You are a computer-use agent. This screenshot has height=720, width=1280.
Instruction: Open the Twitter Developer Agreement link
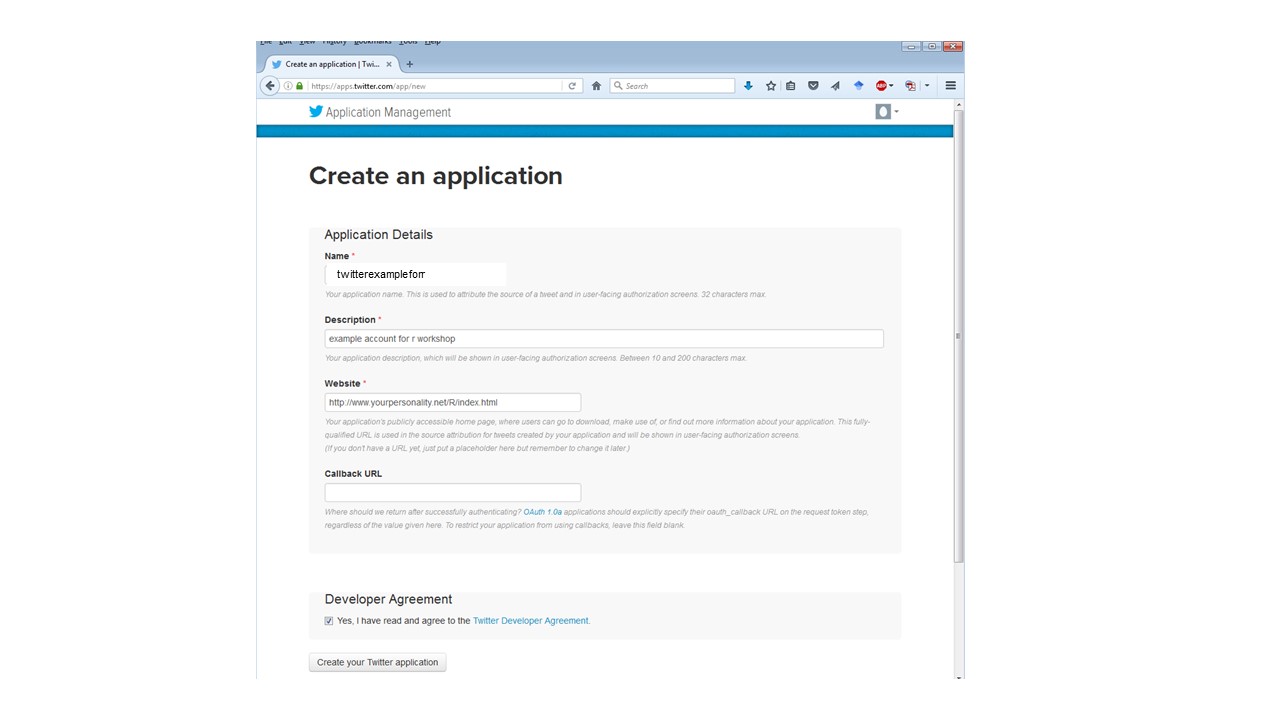[531, 621]
